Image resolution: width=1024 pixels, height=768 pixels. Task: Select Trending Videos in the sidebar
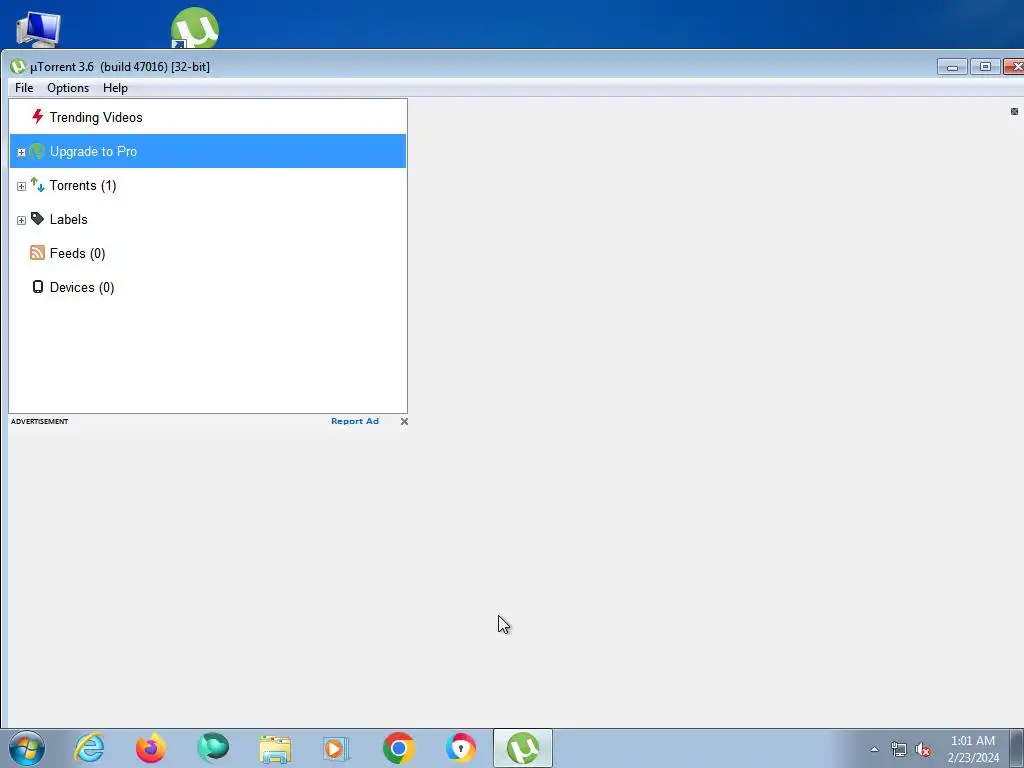(96, 118)
